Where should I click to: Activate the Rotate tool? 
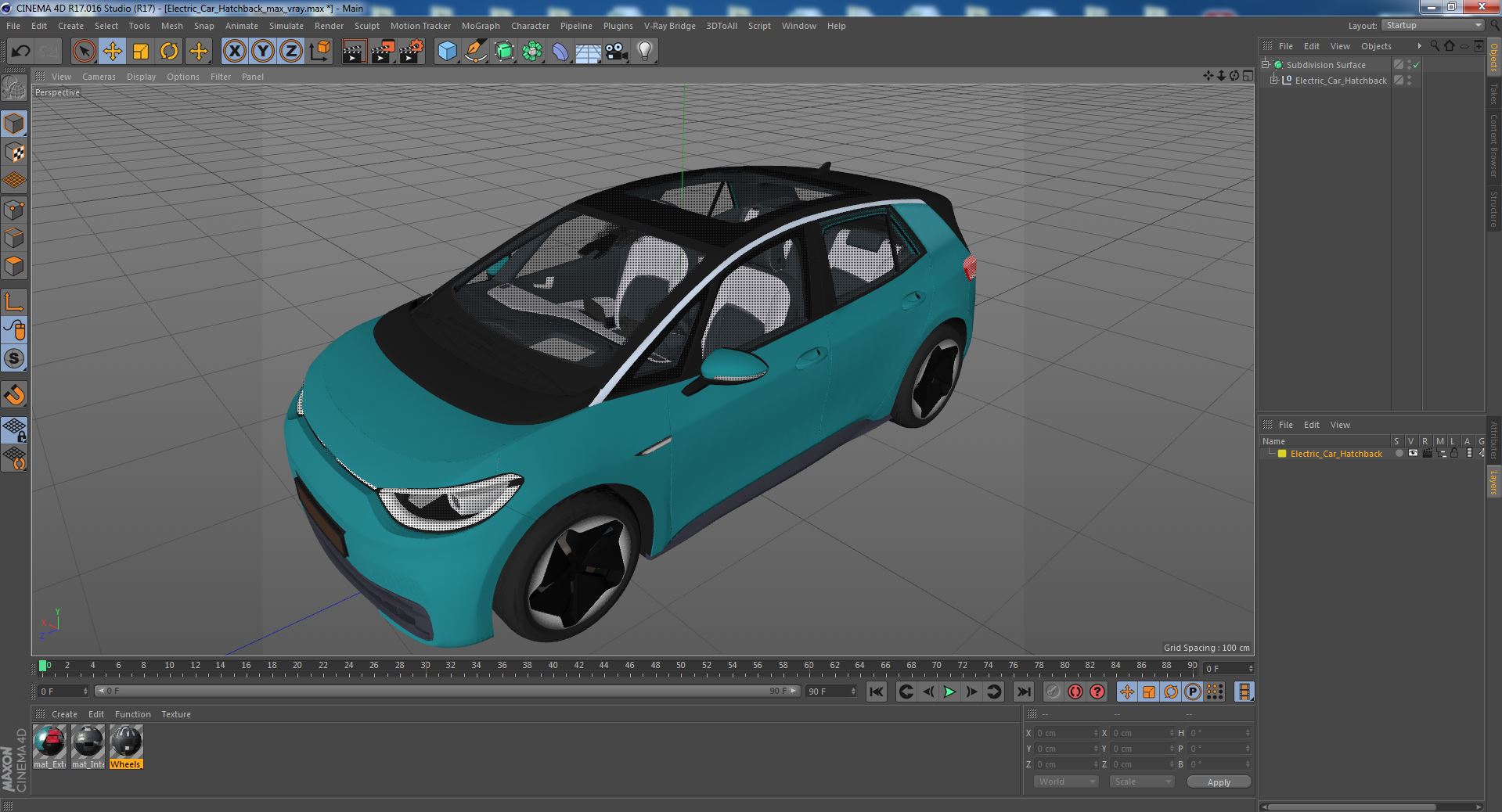pos(169,52)
